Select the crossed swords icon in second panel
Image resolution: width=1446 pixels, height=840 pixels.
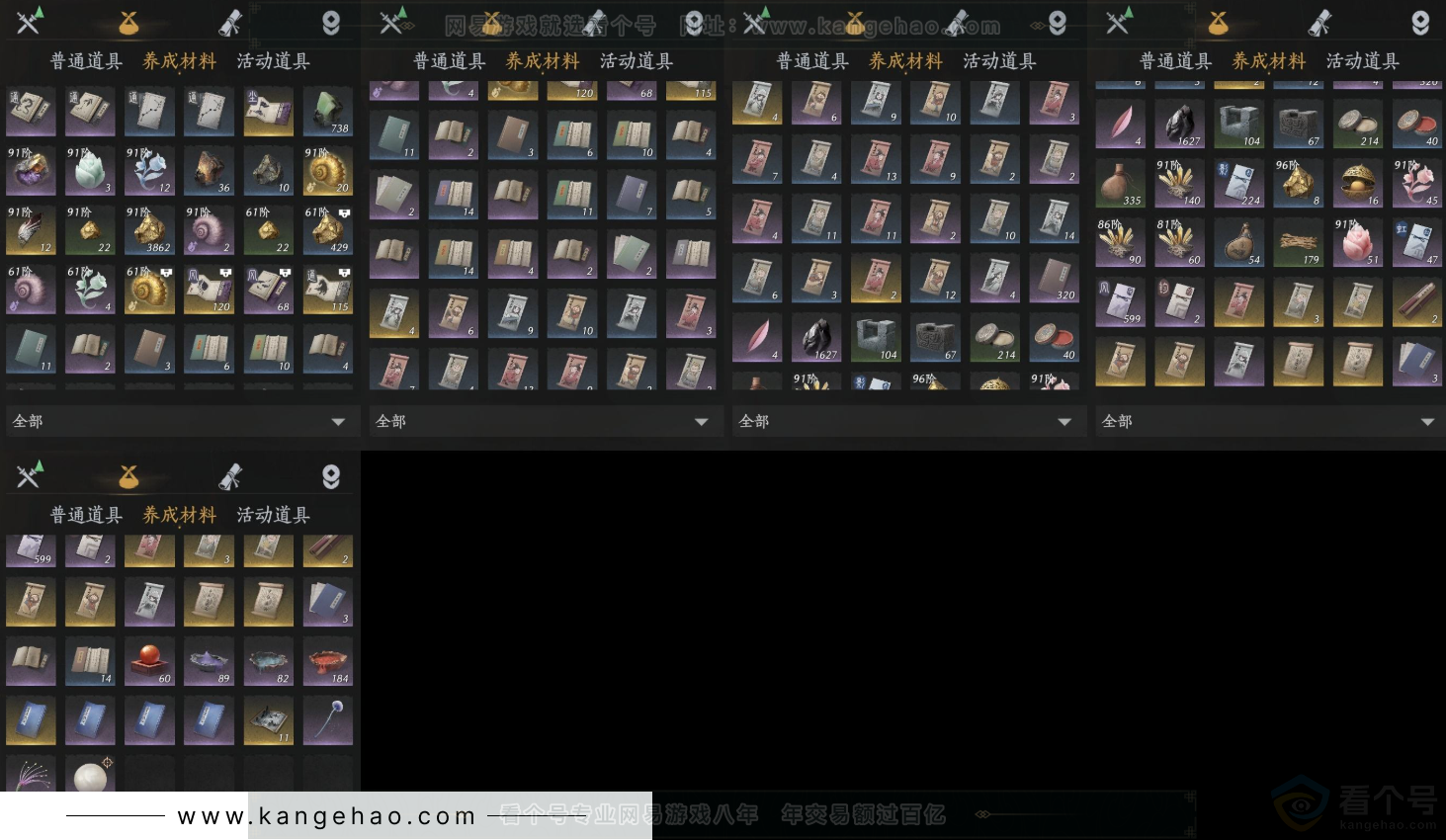tap(391, 21)
